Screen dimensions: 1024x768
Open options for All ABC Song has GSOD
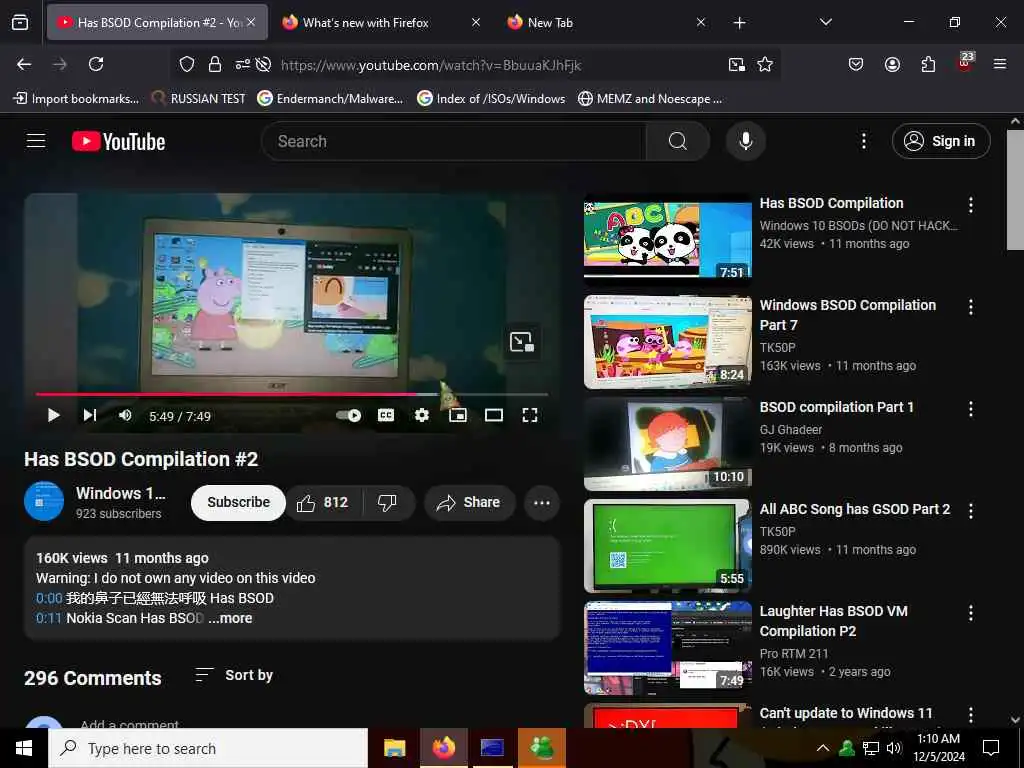(x=970, y=511)
